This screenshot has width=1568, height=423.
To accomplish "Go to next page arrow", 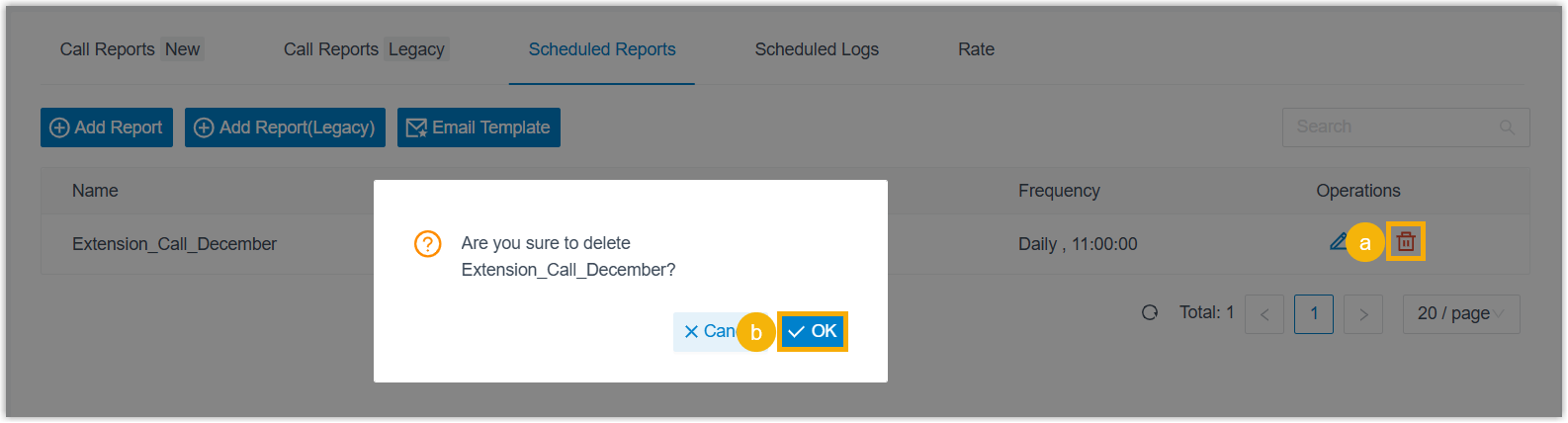I will (x=1363, y=314).
